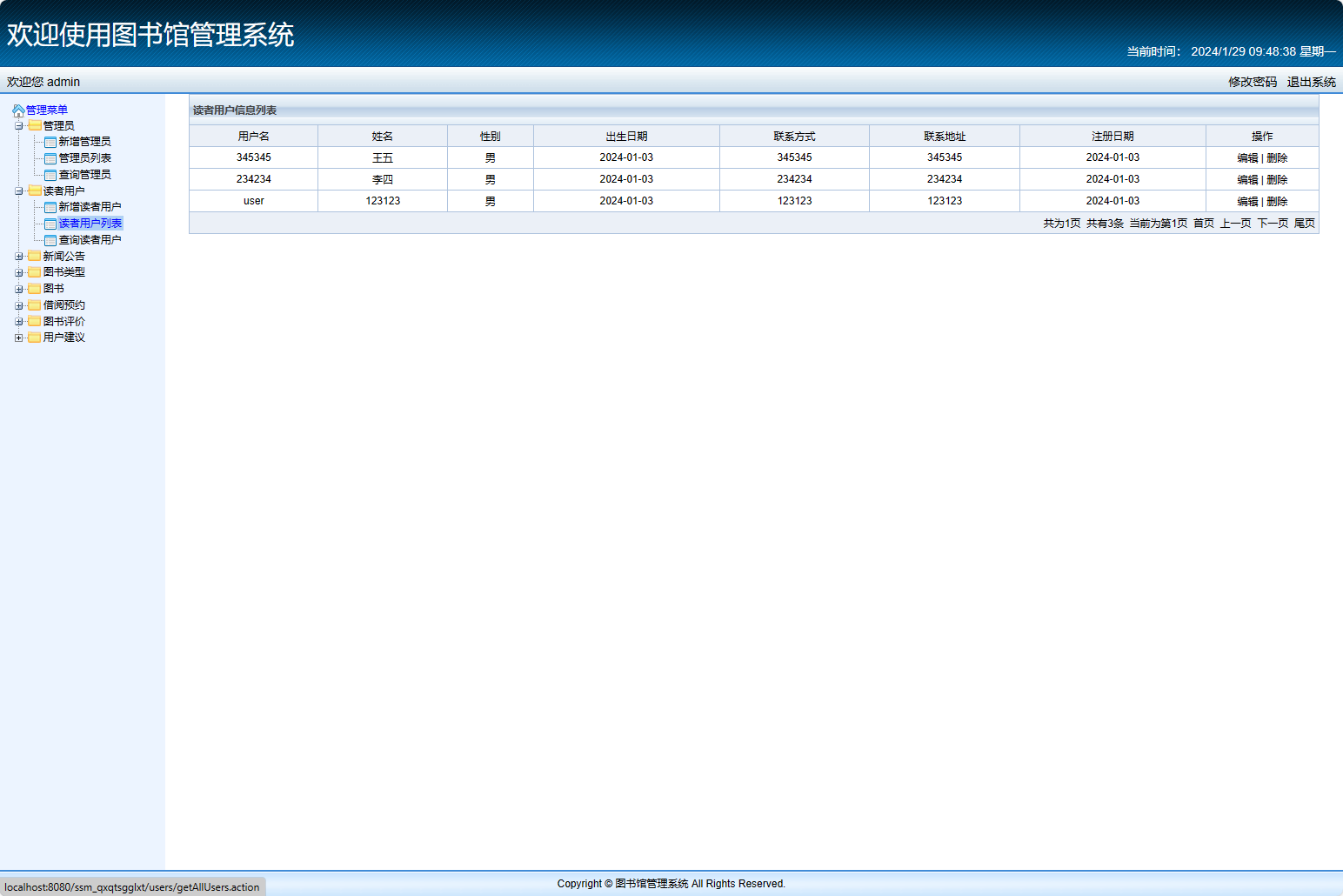The height and width of the screenshot is (896, 1343).
Task: Open the 管理员列表 menu label
Action: (85, 158)
